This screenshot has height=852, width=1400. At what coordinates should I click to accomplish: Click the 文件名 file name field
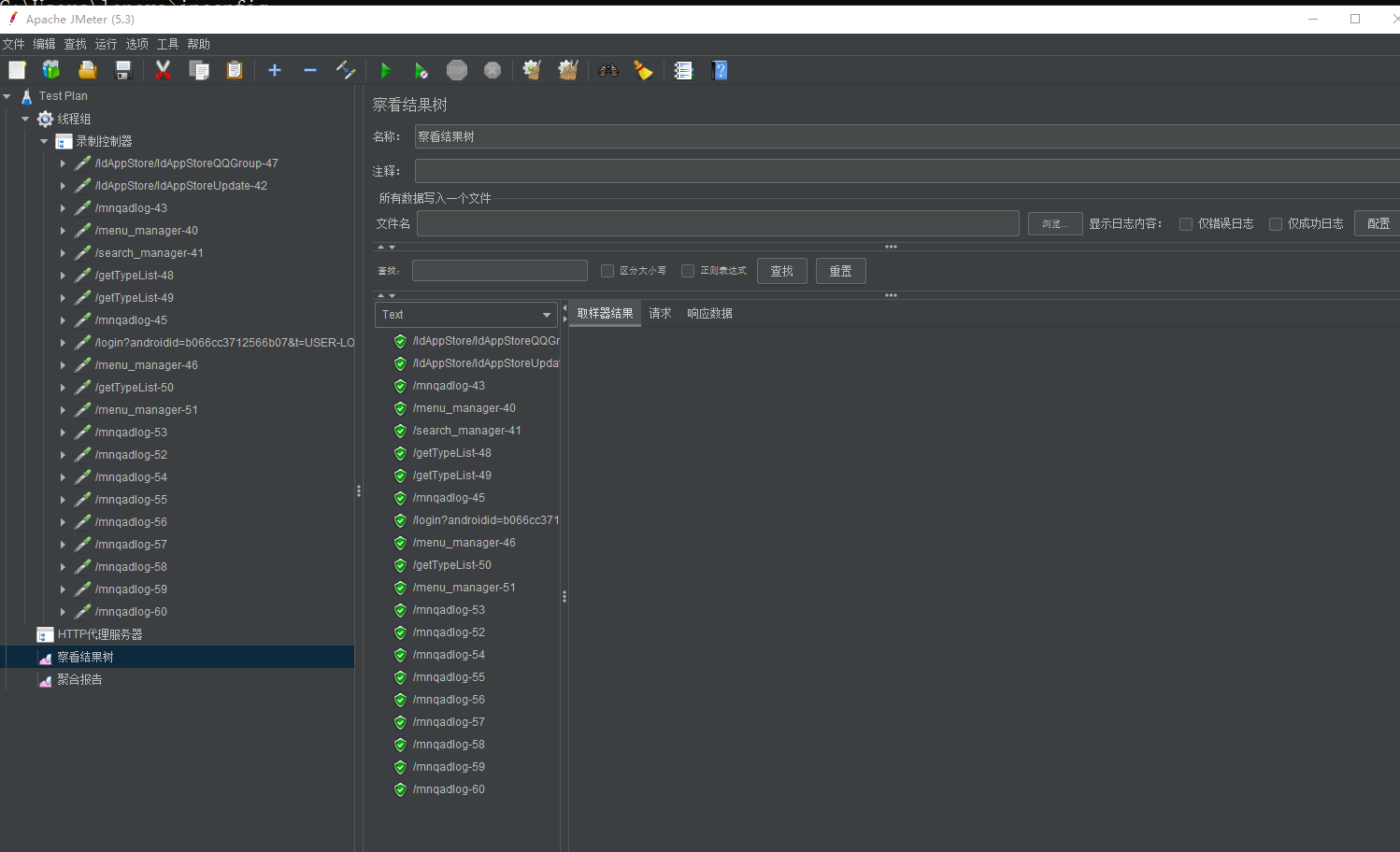point(718,223)
